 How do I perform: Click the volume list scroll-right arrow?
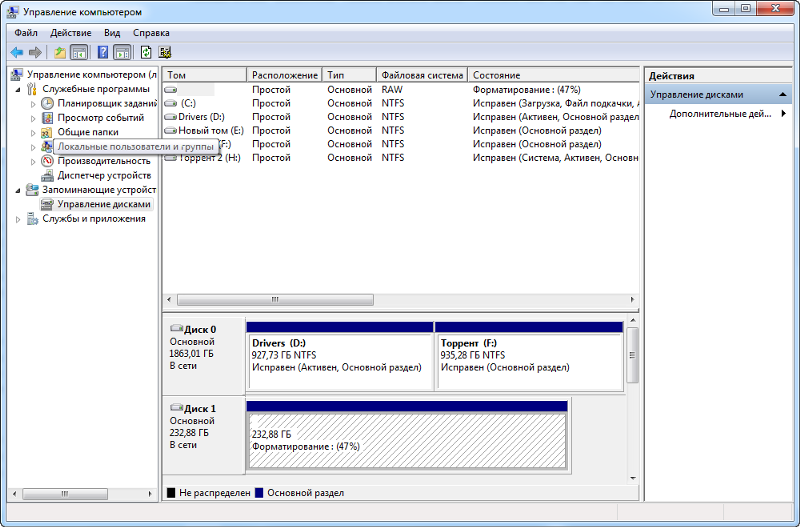[632, 299]
